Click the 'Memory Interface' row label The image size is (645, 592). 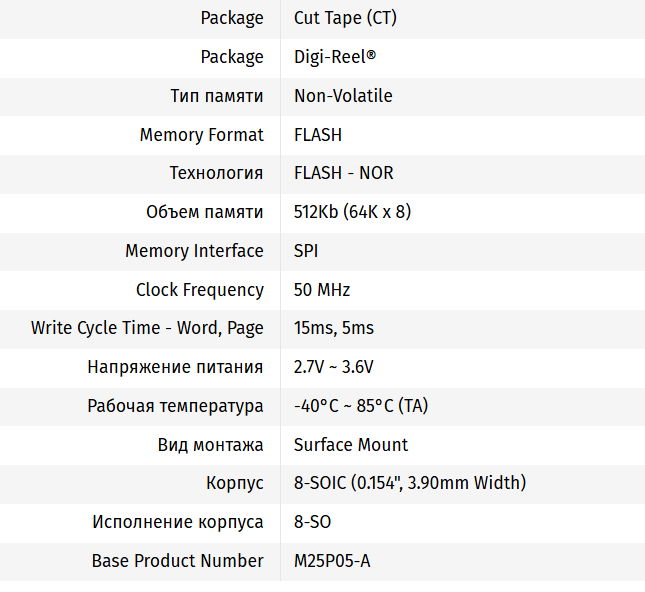coord(194,251)
